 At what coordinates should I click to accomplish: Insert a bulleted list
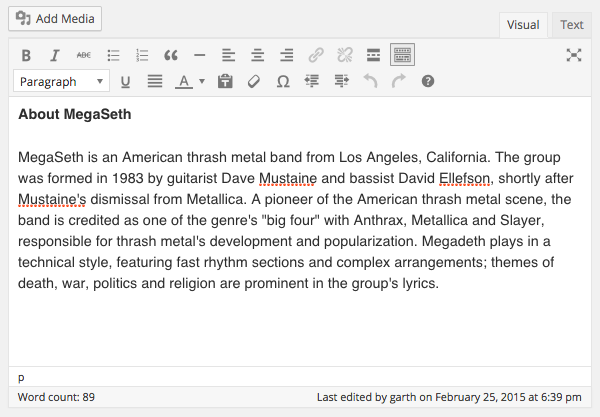(113, 55)
